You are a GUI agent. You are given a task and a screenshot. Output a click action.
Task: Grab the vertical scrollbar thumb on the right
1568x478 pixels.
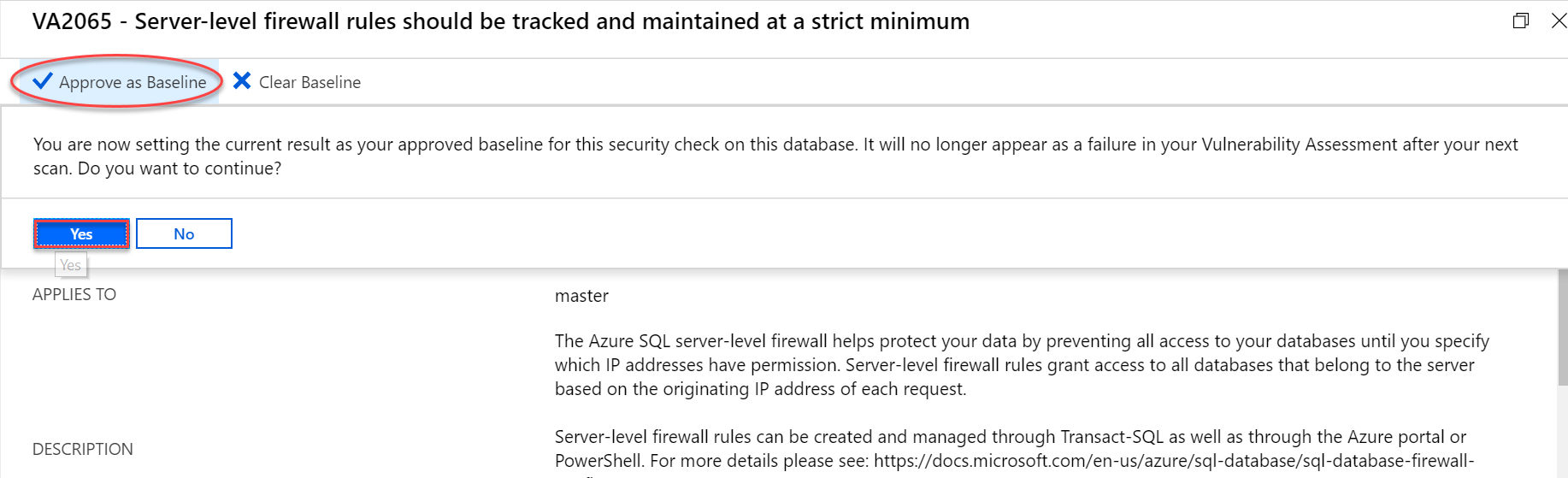tap(1562, 325)
